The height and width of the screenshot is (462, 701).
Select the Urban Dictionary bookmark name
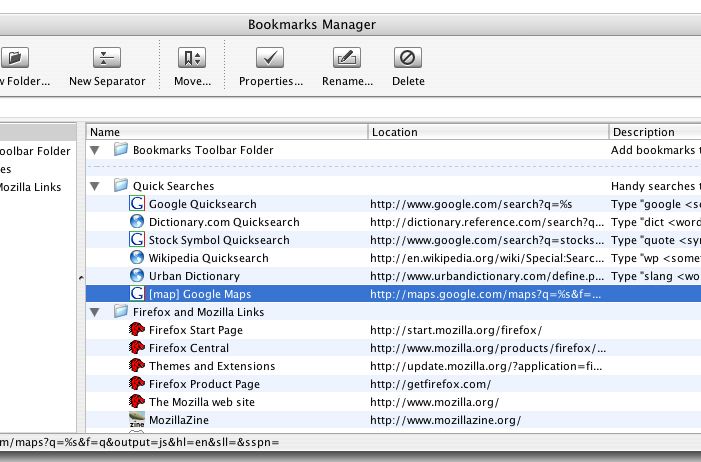(194, 276)
